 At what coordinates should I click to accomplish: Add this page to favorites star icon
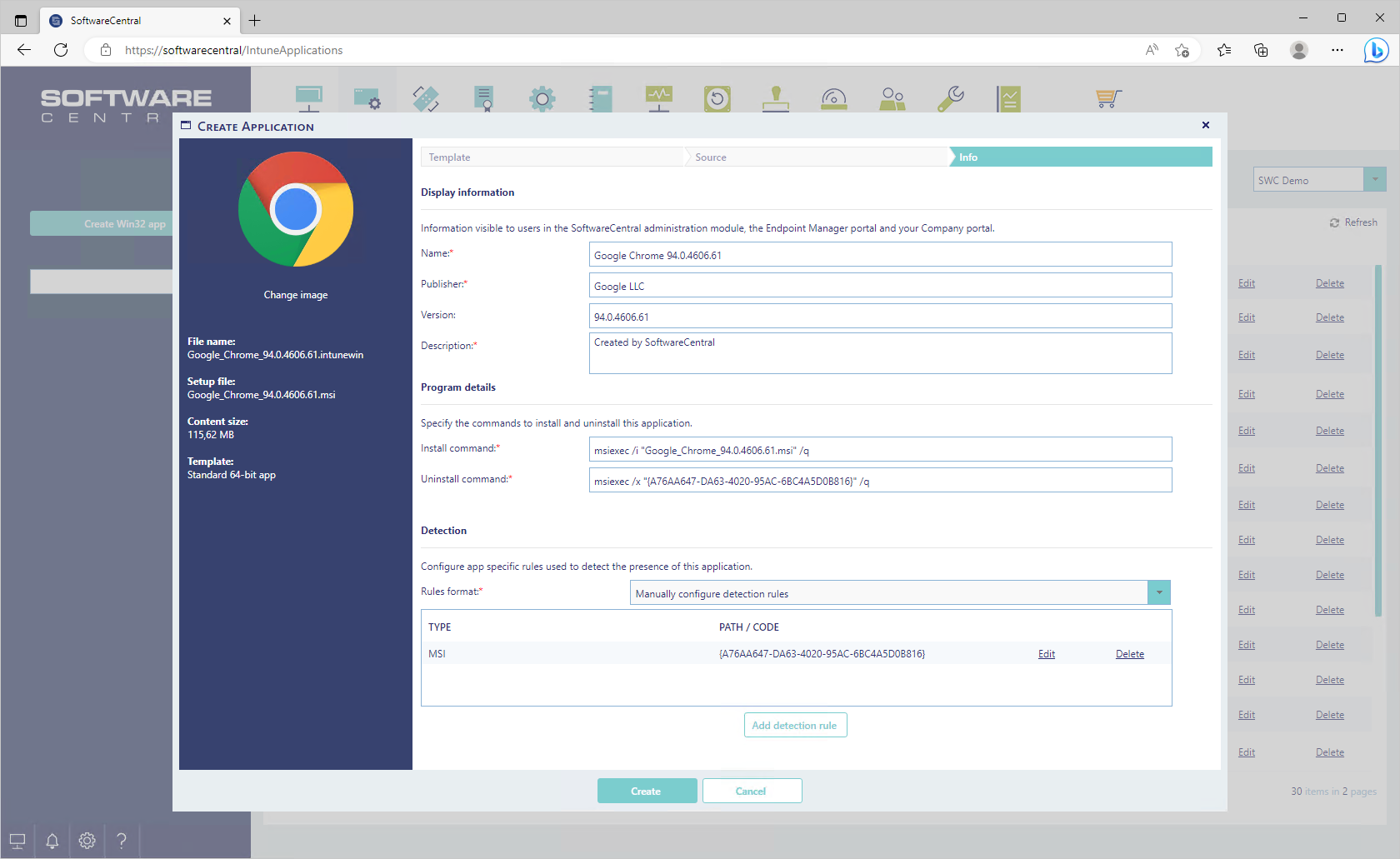point(1182,50)
